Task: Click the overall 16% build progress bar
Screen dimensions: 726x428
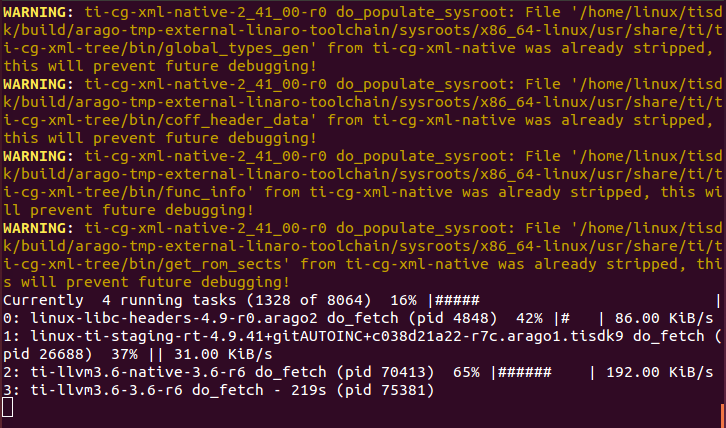Action: click(x=574, y=301)
